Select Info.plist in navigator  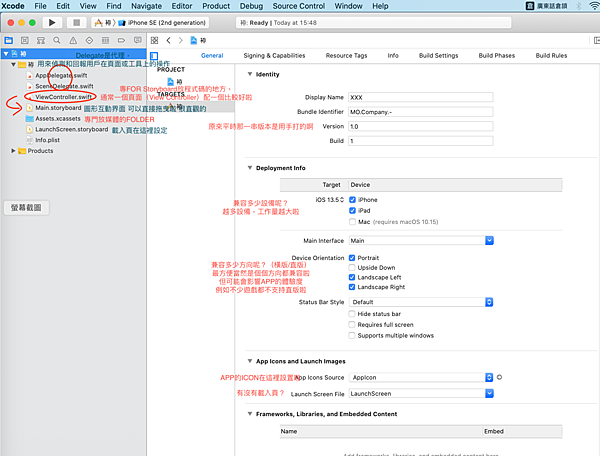pyautogui.click(x=47, y=140)
